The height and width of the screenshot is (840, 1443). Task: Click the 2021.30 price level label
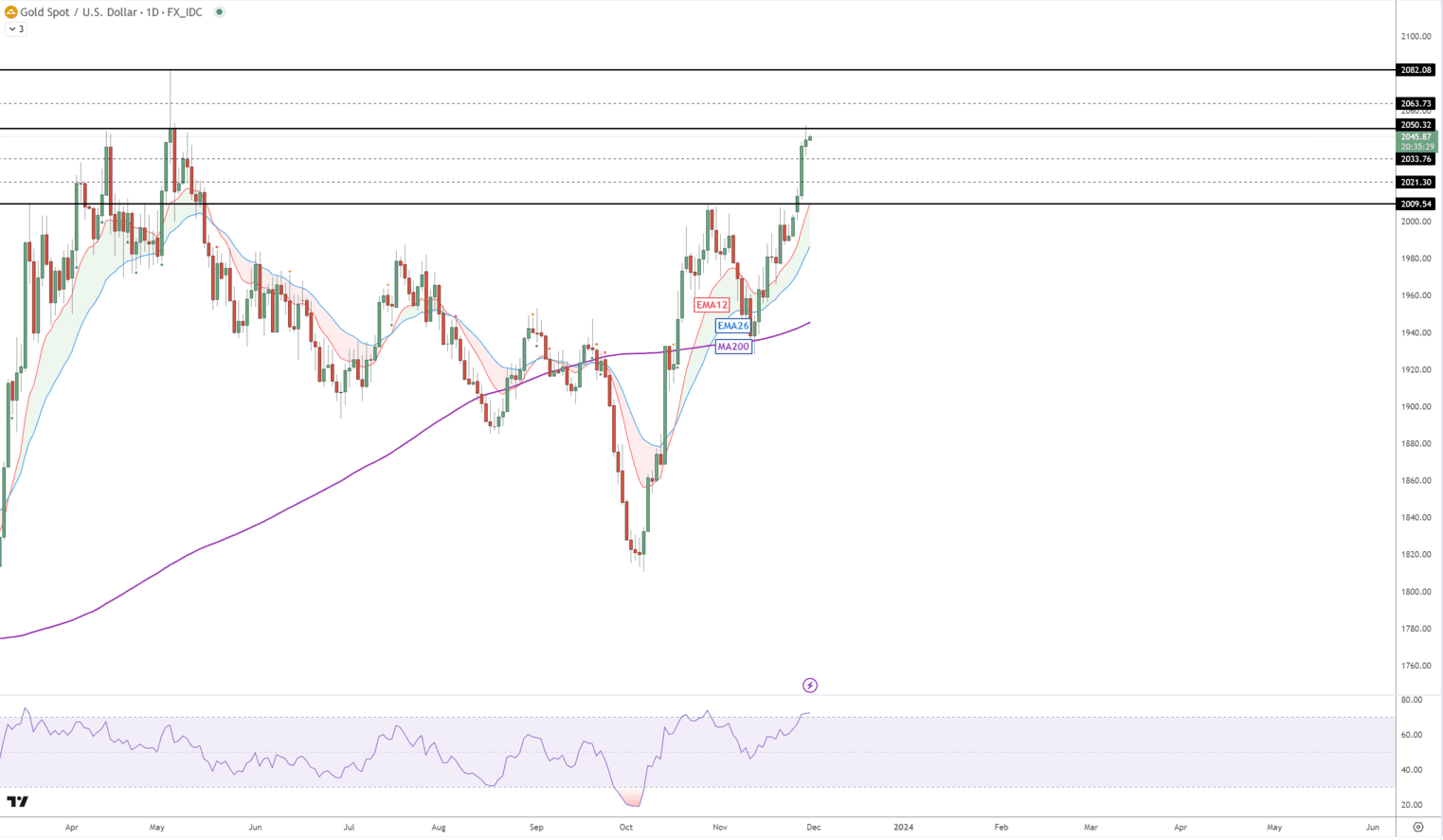(x=1416, y=182)
